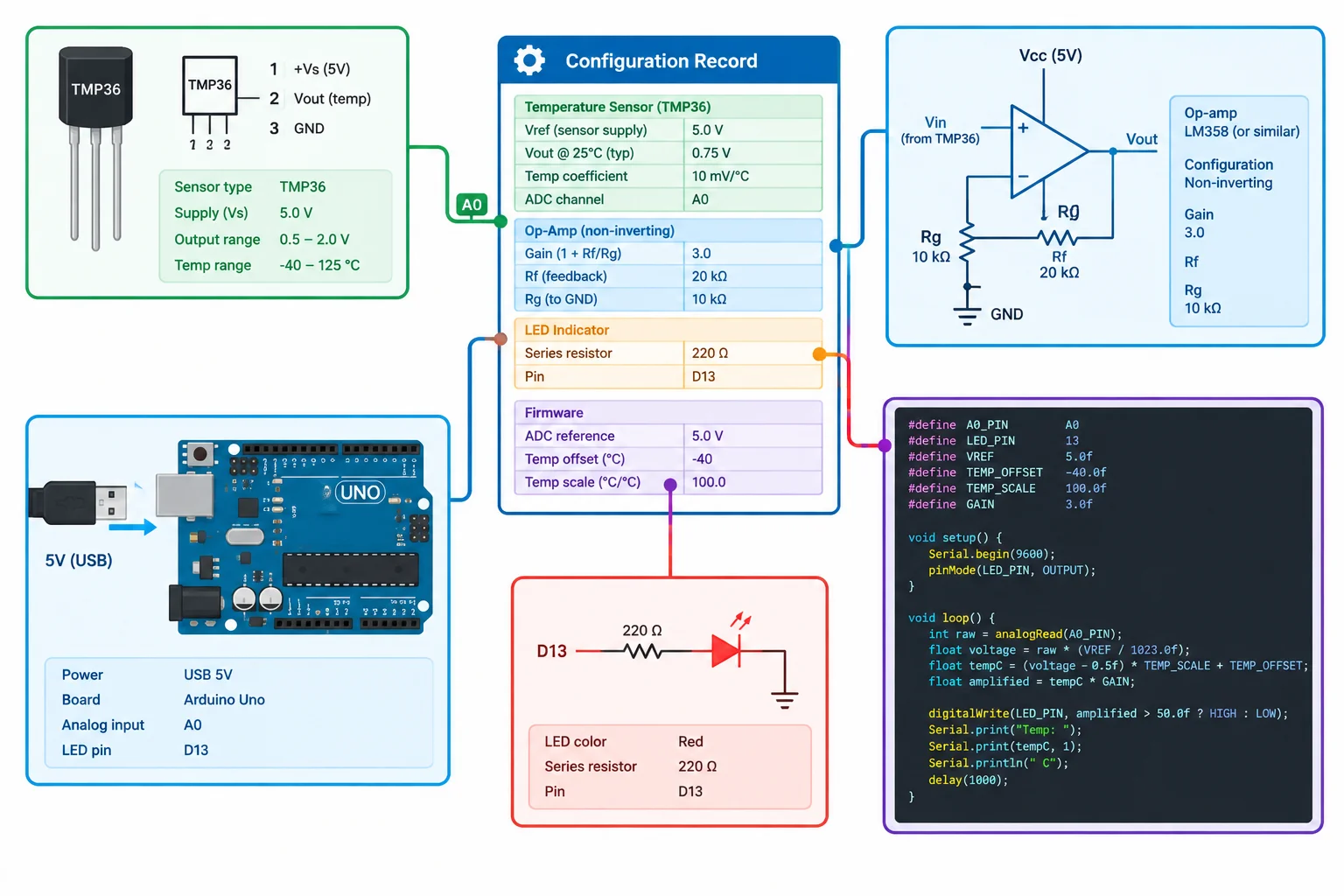This screenshot has height=896, width=1344.
Task: Click the blue arrow pointing to the Arduino
Action: click(133, 528)
